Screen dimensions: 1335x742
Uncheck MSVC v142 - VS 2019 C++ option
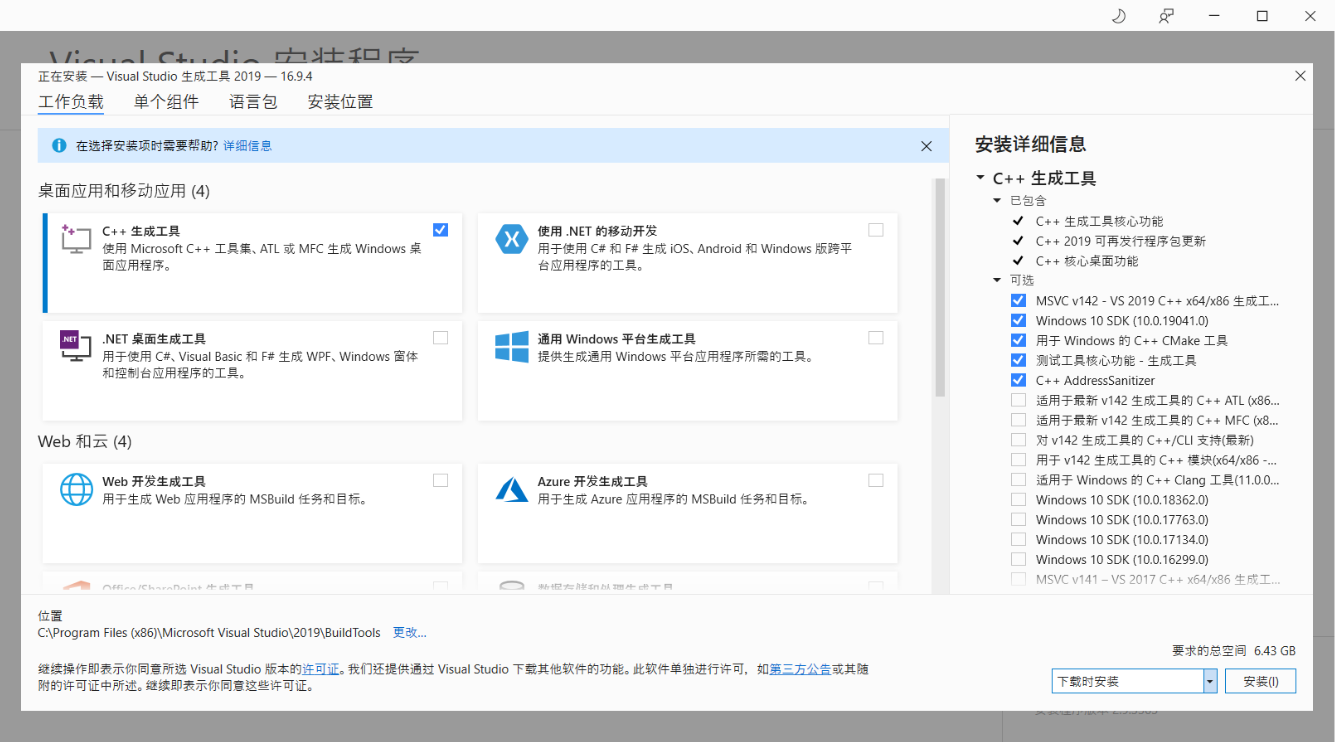coord(1018,300)
